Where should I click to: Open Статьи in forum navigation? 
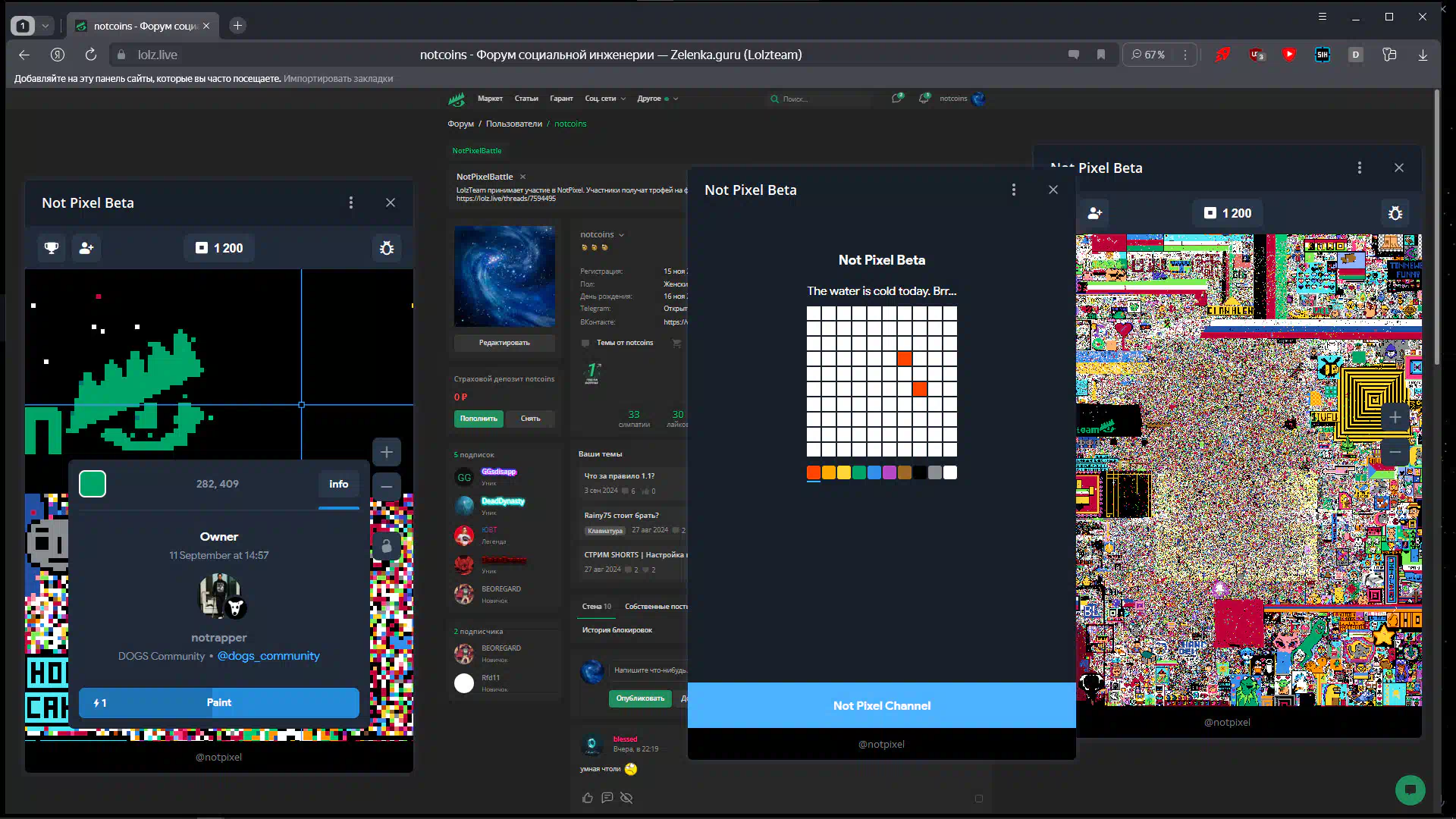click(526, 99)
